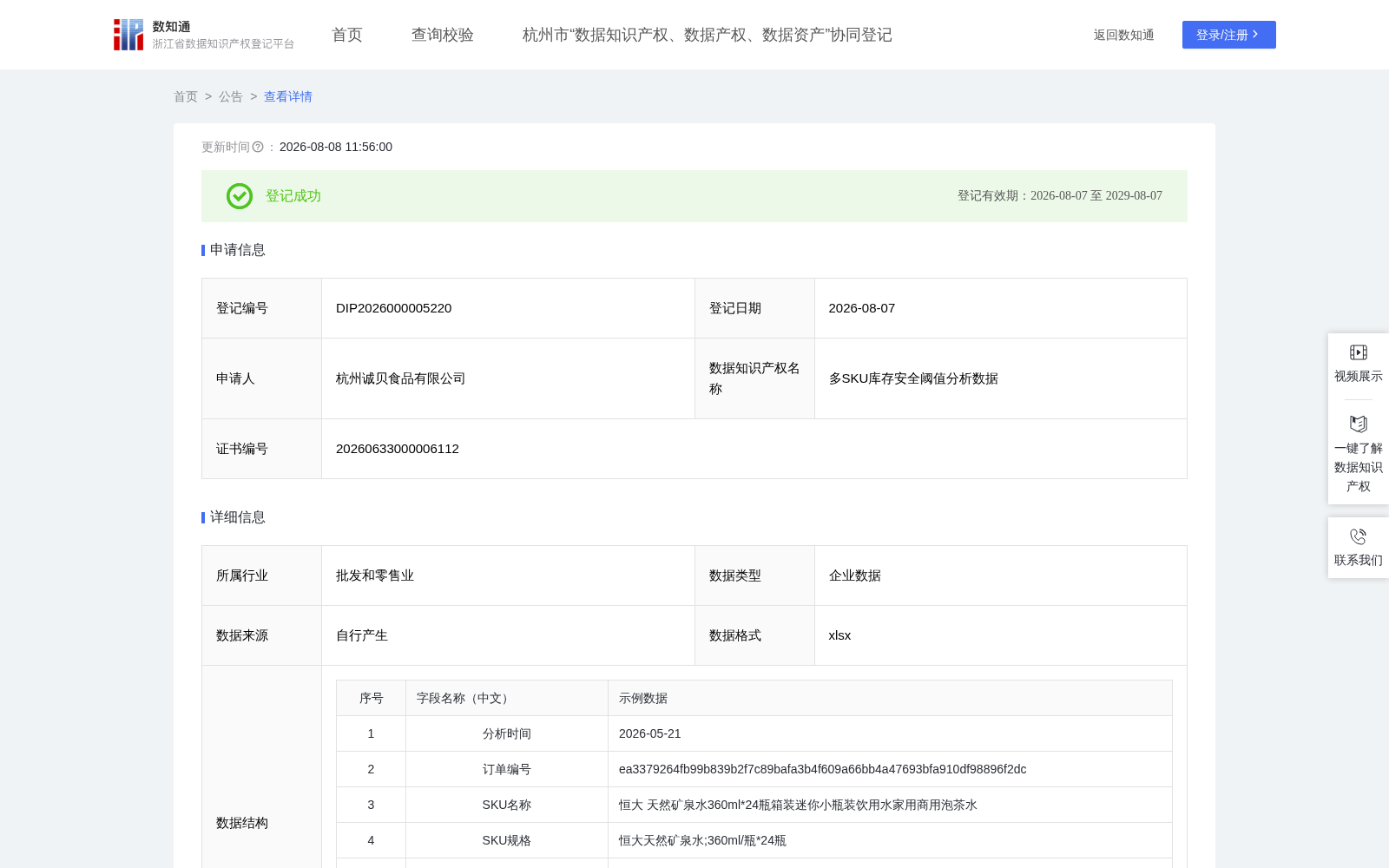This screenshot has height=868, width=1389.
Task: Click the 详细信息 section heading
Action: tap(238, 517)
